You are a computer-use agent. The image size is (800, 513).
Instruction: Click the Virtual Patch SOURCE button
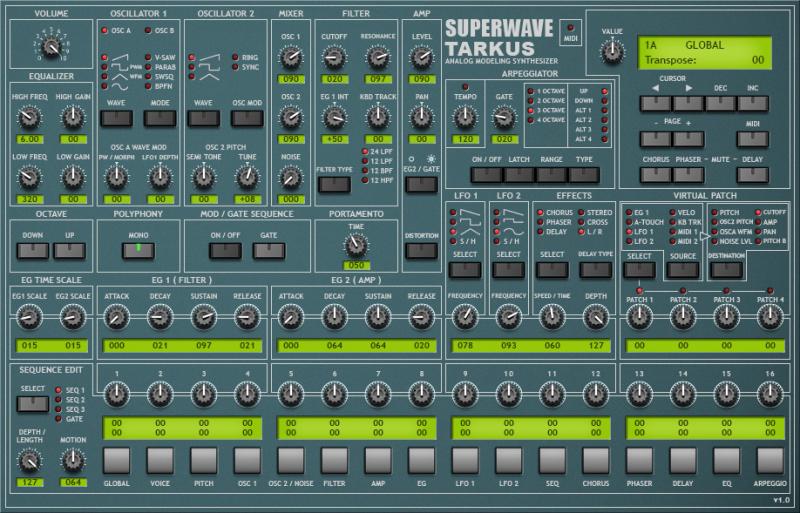683,270
